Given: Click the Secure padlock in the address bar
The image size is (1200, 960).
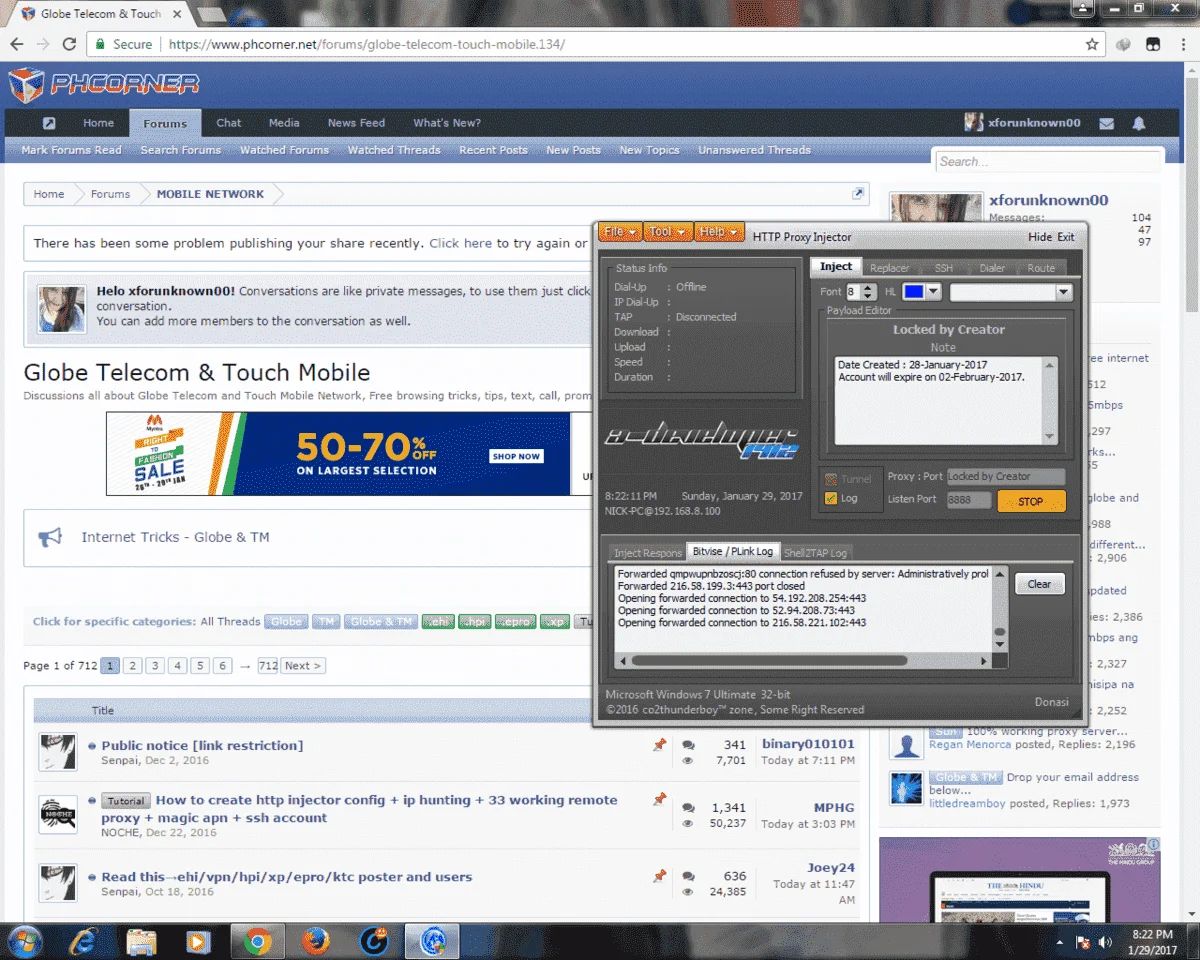Looking at the screenshot, I should (98, 44).
